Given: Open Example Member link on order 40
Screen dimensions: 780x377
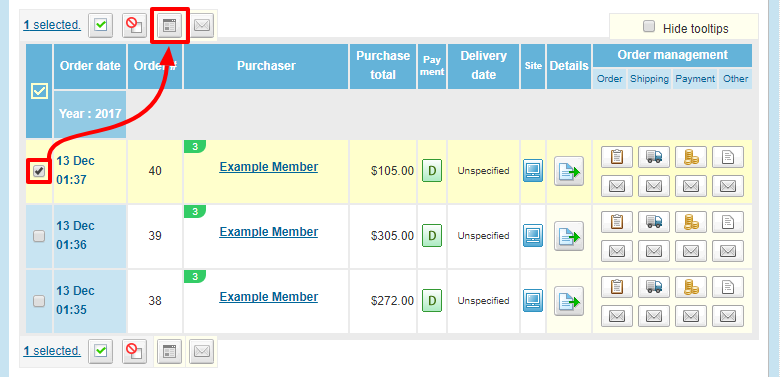Looking at the screenshot, I should [x=269, y=167].
